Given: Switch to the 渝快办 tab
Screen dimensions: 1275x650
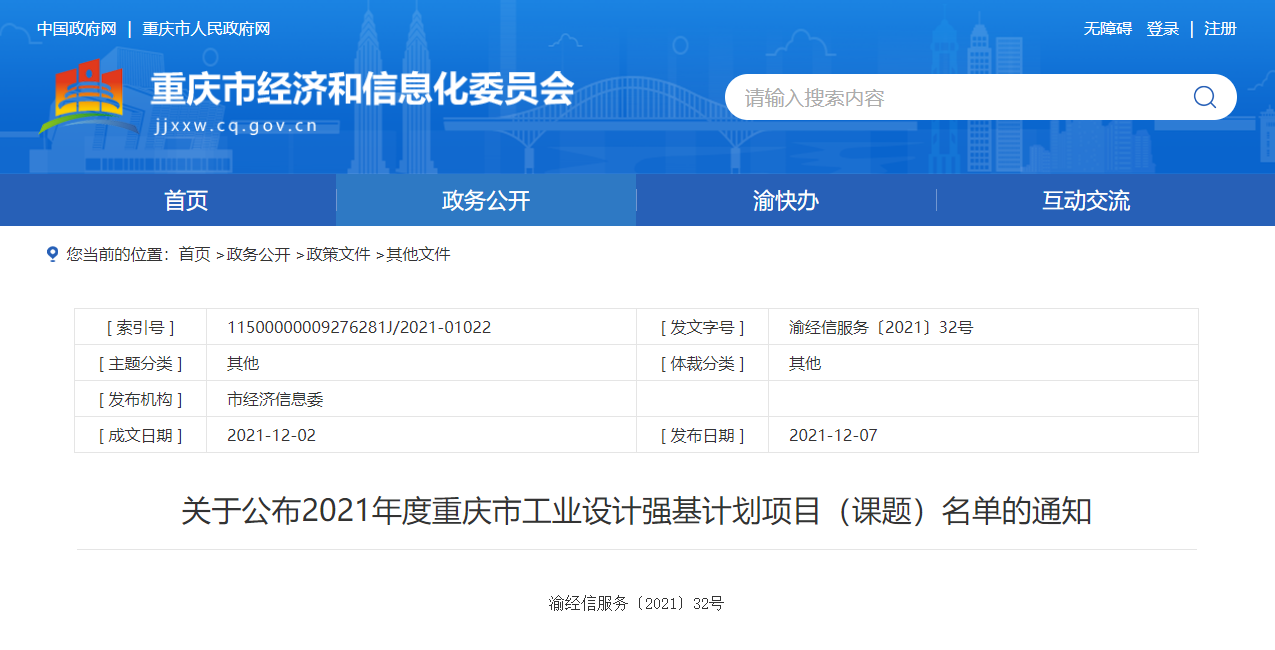Looking at the screenshot, I should [x=785, y=200].
